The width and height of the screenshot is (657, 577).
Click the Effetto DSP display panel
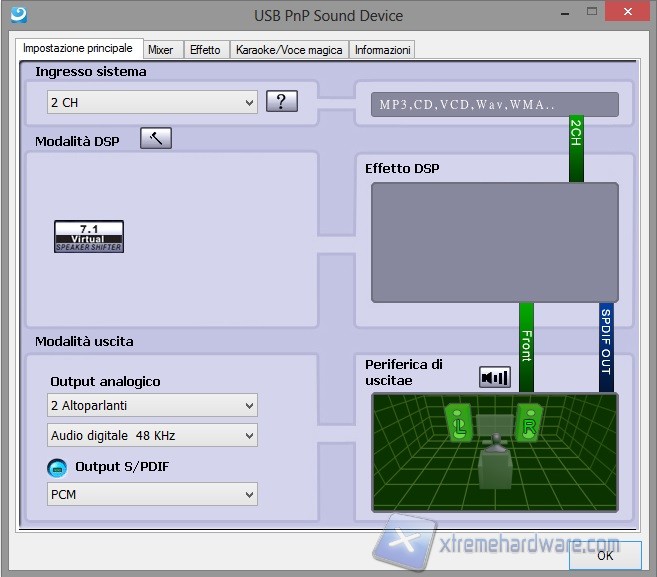tap(495, 242)
